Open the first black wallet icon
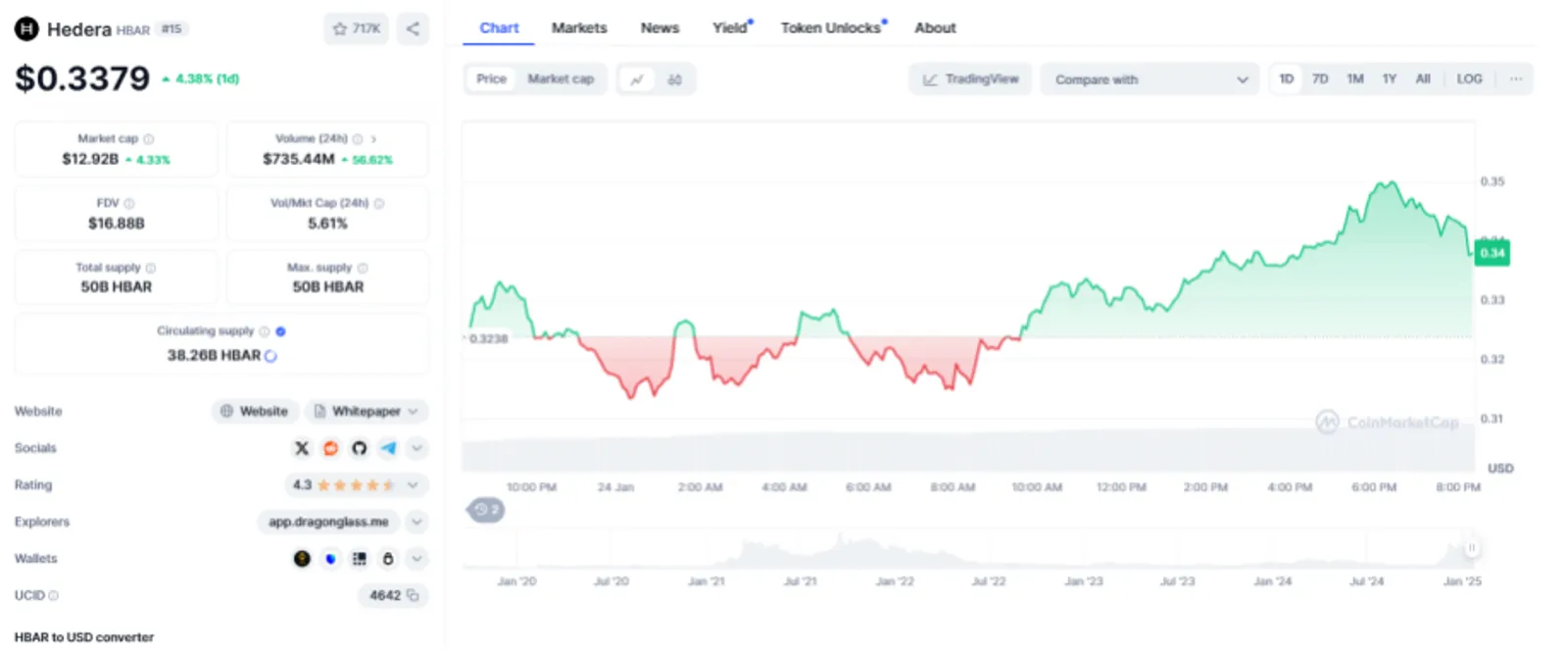The width and height of the screenshot is (1568, 653). point(302,559)
